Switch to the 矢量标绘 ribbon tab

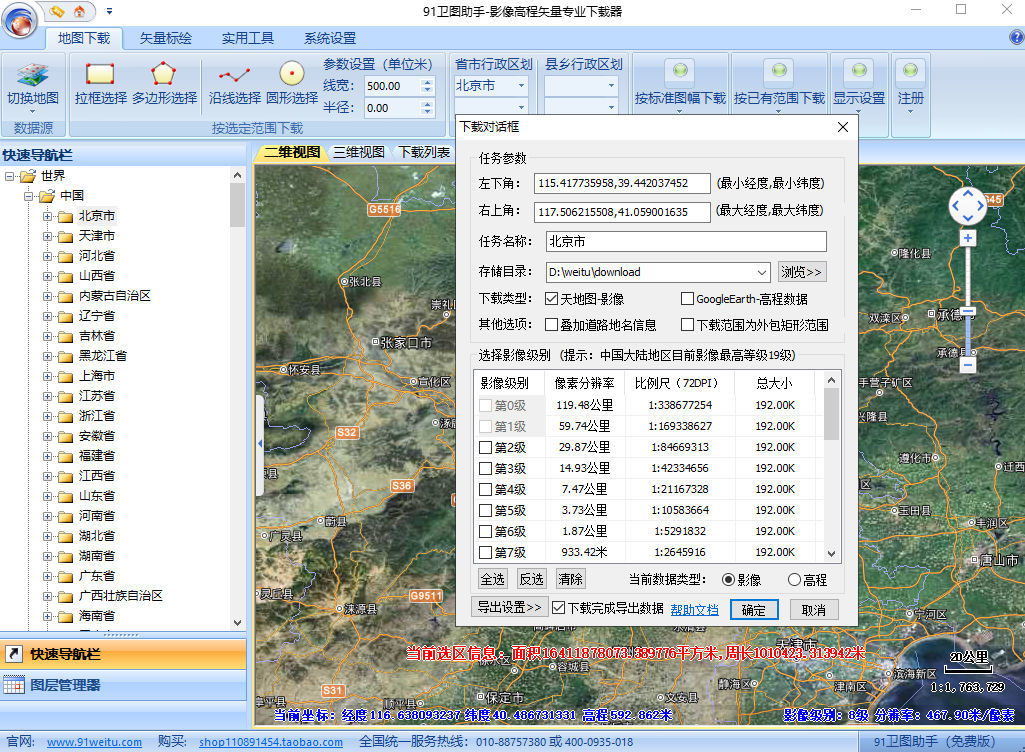(165, 39)
